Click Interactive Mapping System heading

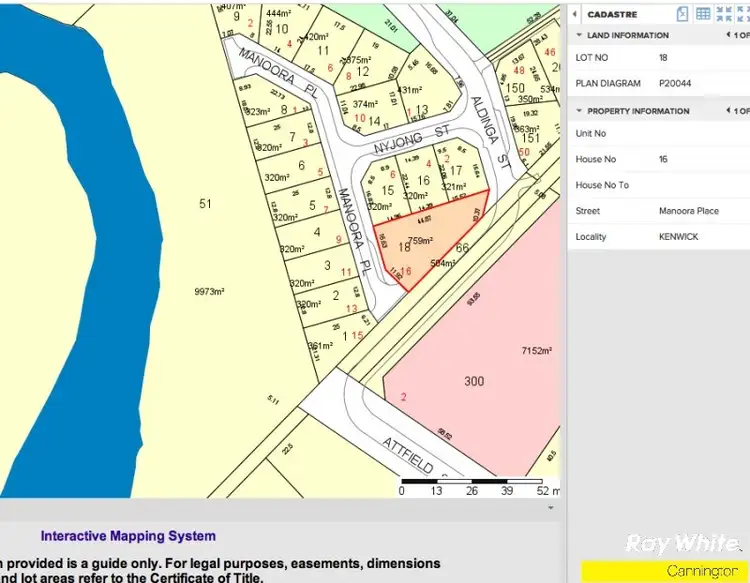coord(128,536)
